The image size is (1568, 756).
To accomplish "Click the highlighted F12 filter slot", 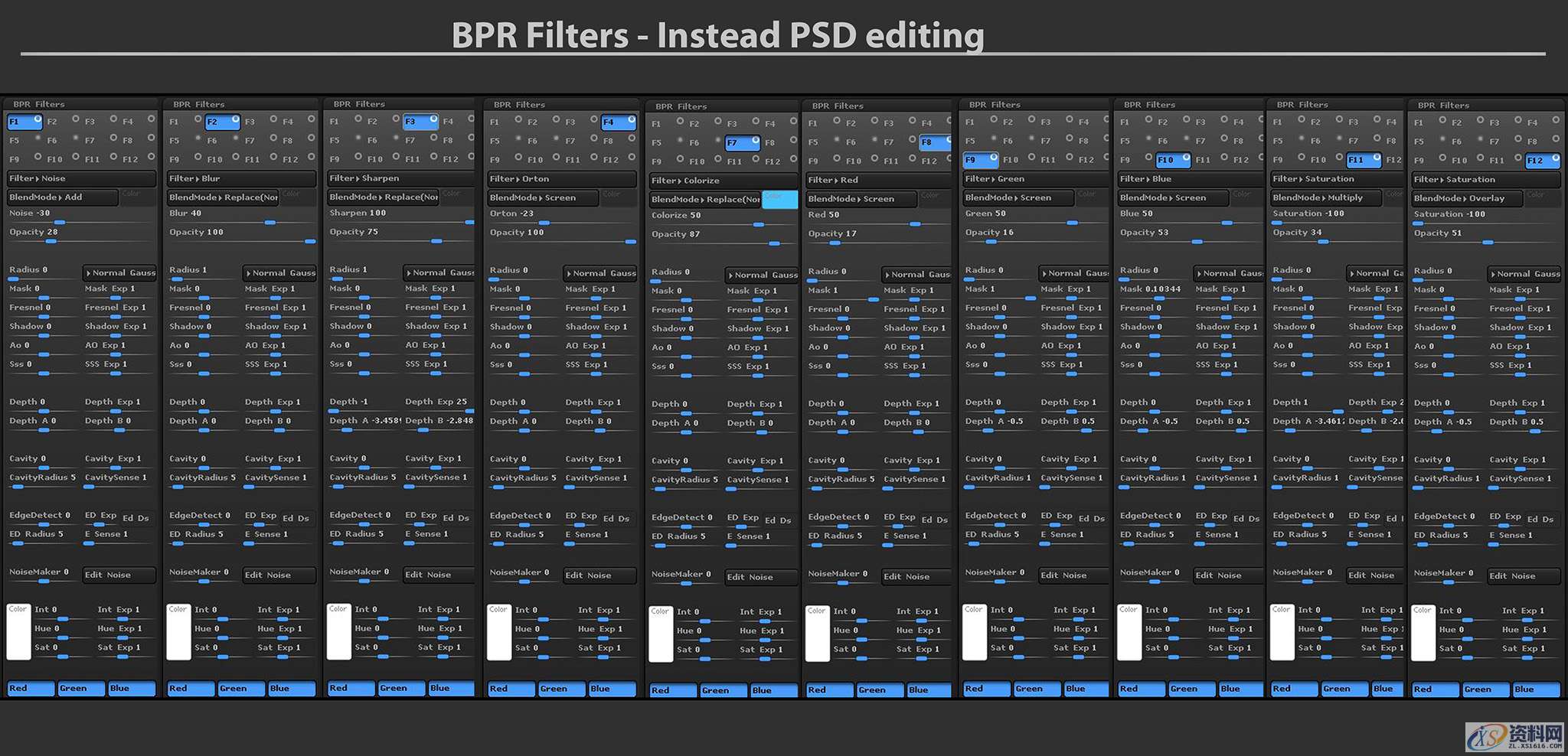I will click(x=1540, y=161).
